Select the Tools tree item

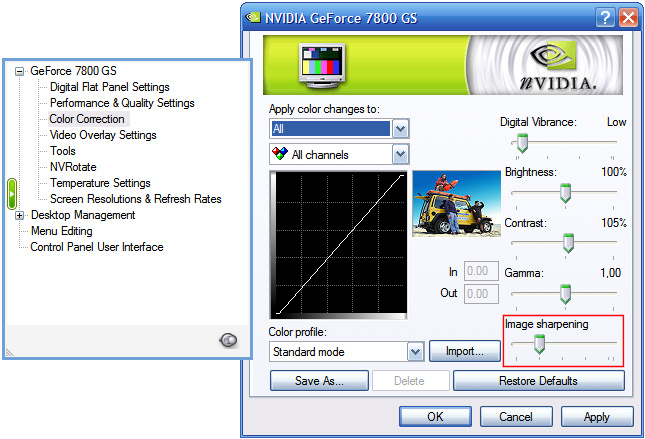[63, 151]
